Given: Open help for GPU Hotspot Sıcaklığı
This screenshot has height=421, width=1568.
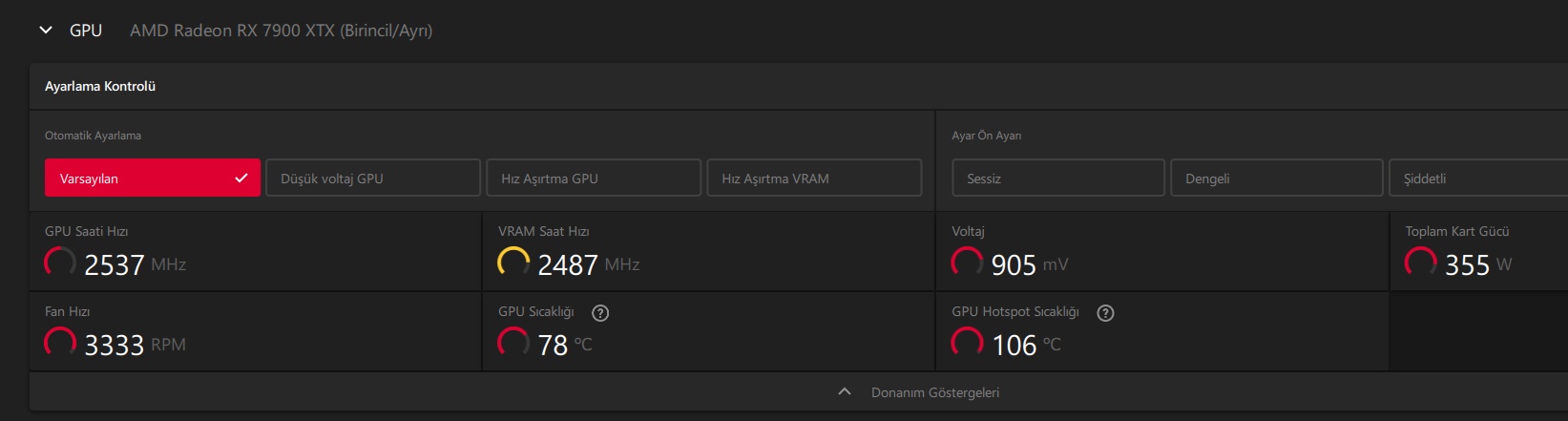Looking at the screenshot, I should [x=1105, y=313].
